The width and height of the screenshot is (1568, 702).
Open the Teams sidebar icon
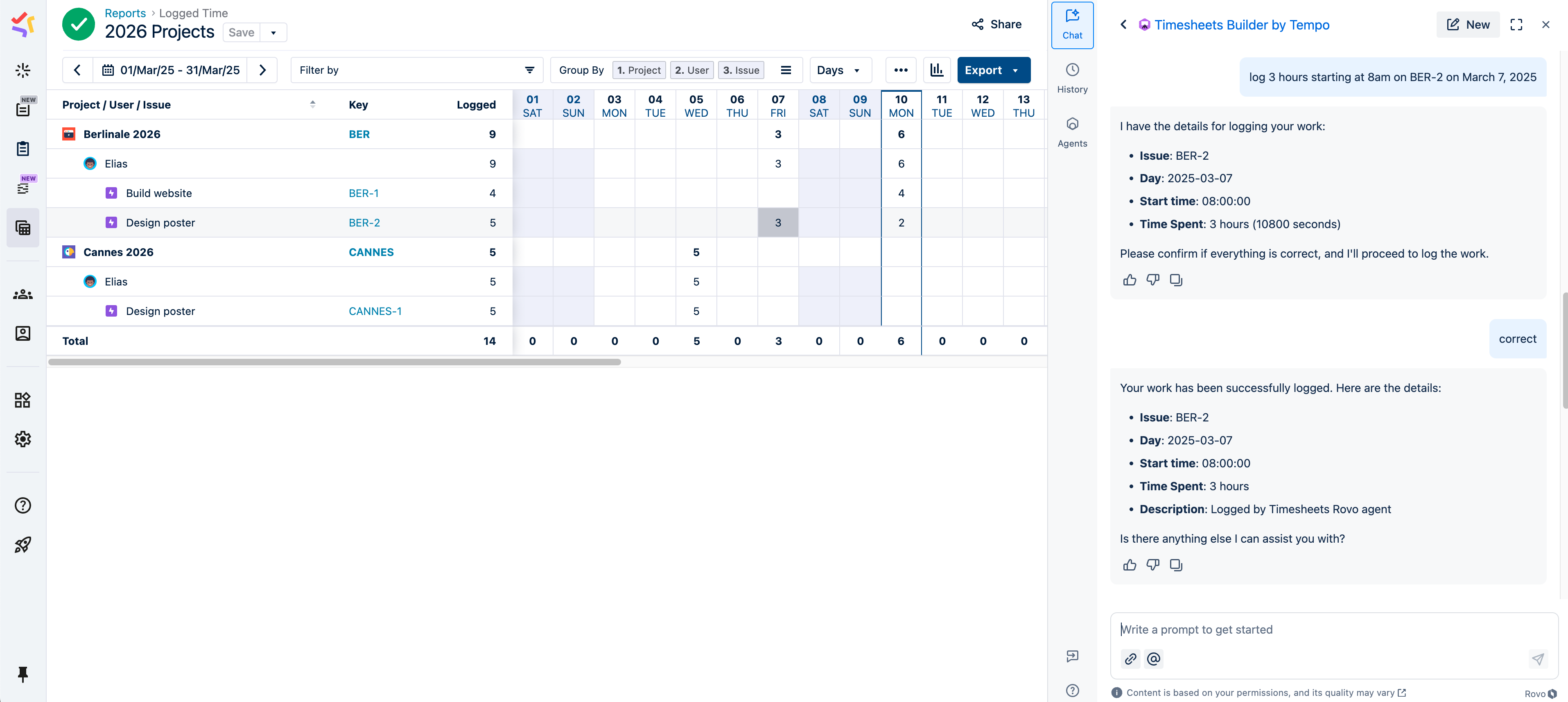coord(23,294)
